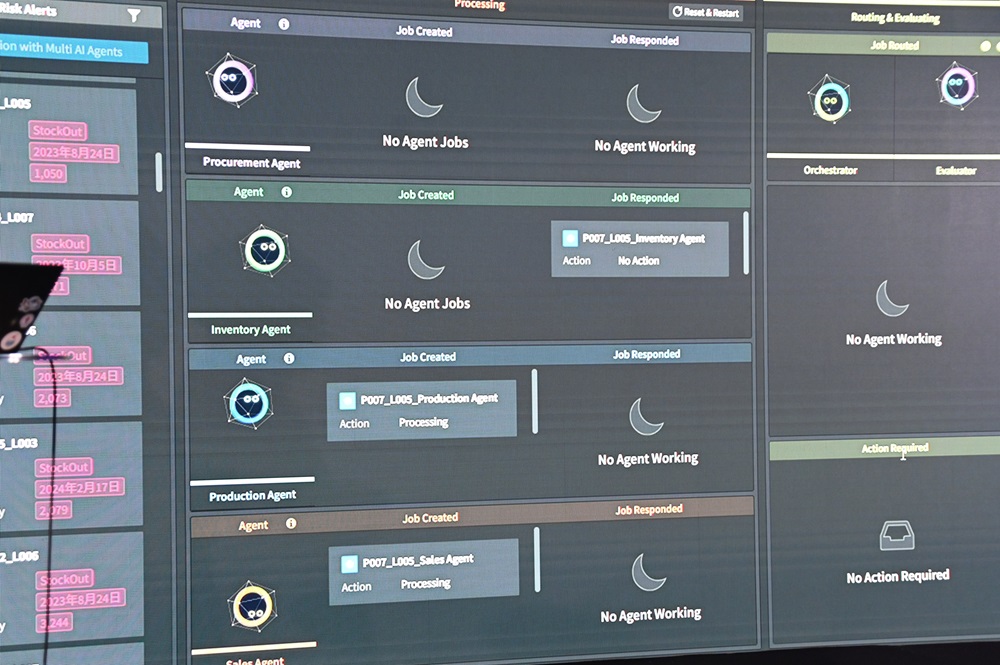Click the Procurement Agent avatar icon
This screenshot has height=665, width=1000.
(232, 80)
